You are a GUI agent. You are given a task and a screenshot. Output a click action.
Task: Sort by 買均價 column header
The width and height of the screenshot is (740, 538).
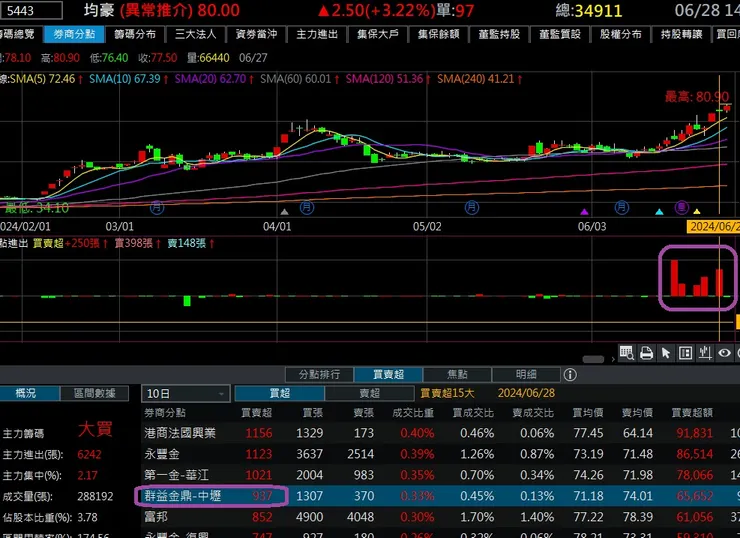tap(588, 413)
